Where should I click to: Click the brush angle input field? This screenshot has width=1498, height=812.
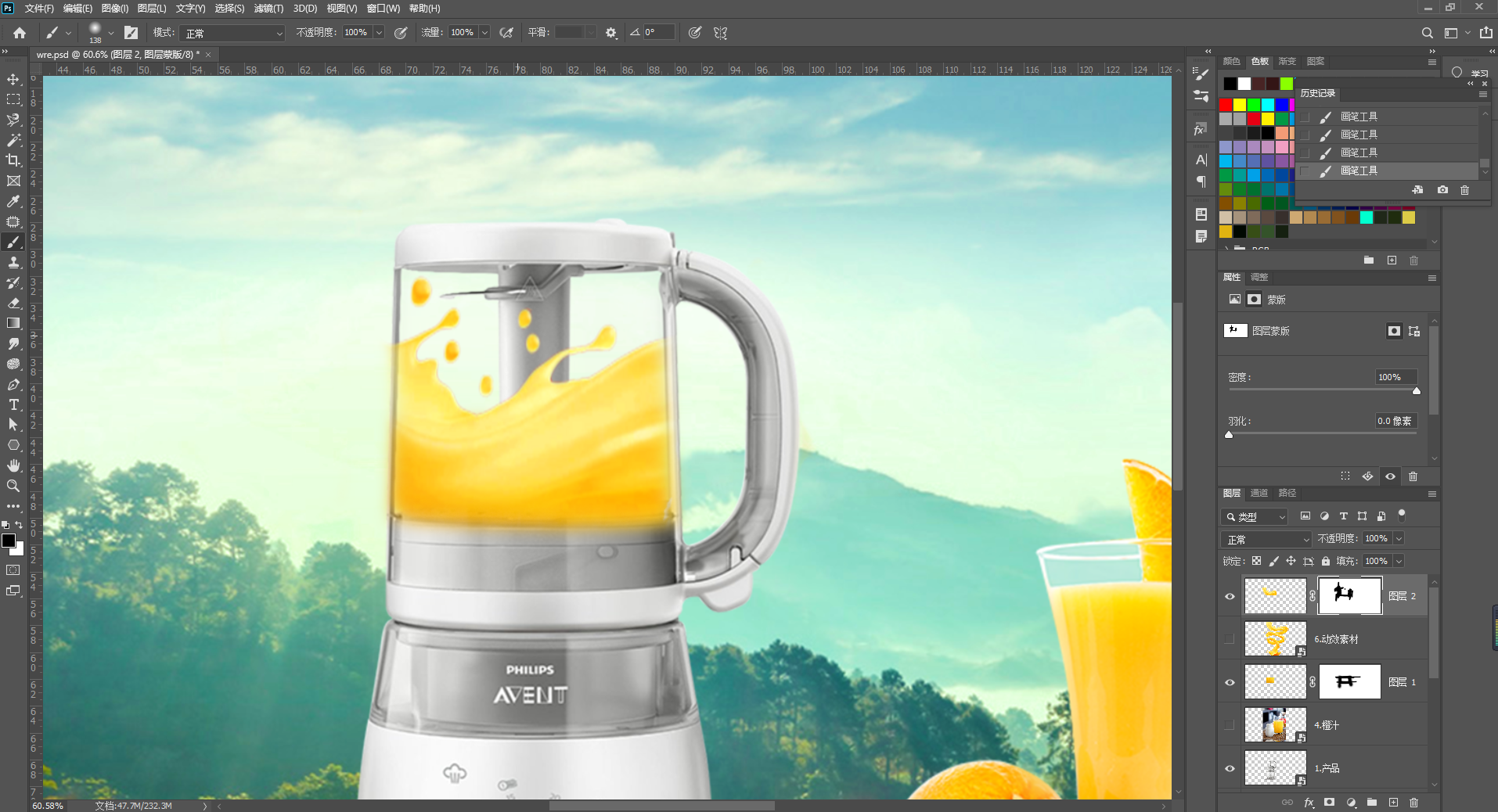(x=658, y=33)
